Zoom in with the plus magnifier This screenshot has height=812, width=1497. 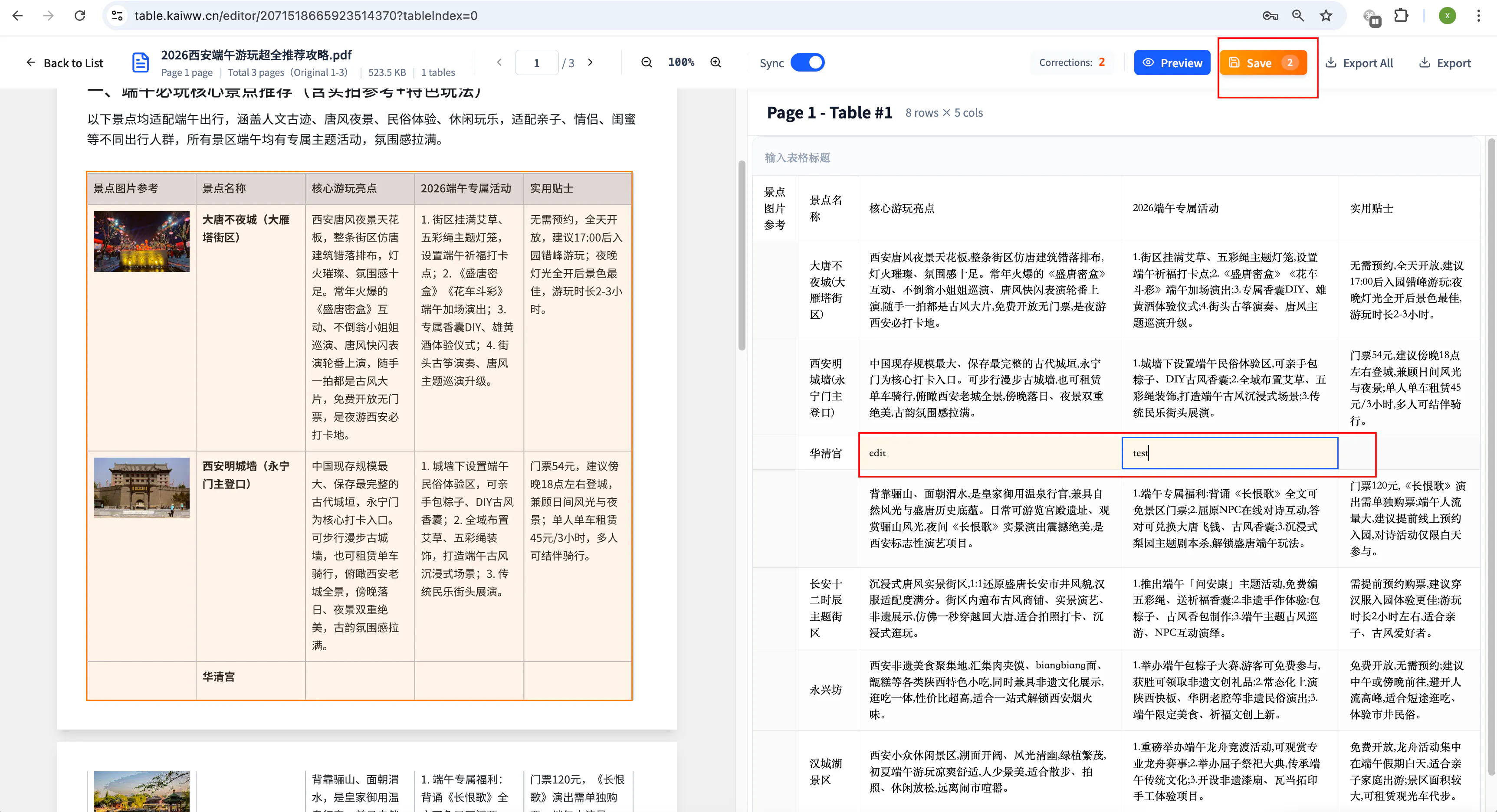coord(716,62)
